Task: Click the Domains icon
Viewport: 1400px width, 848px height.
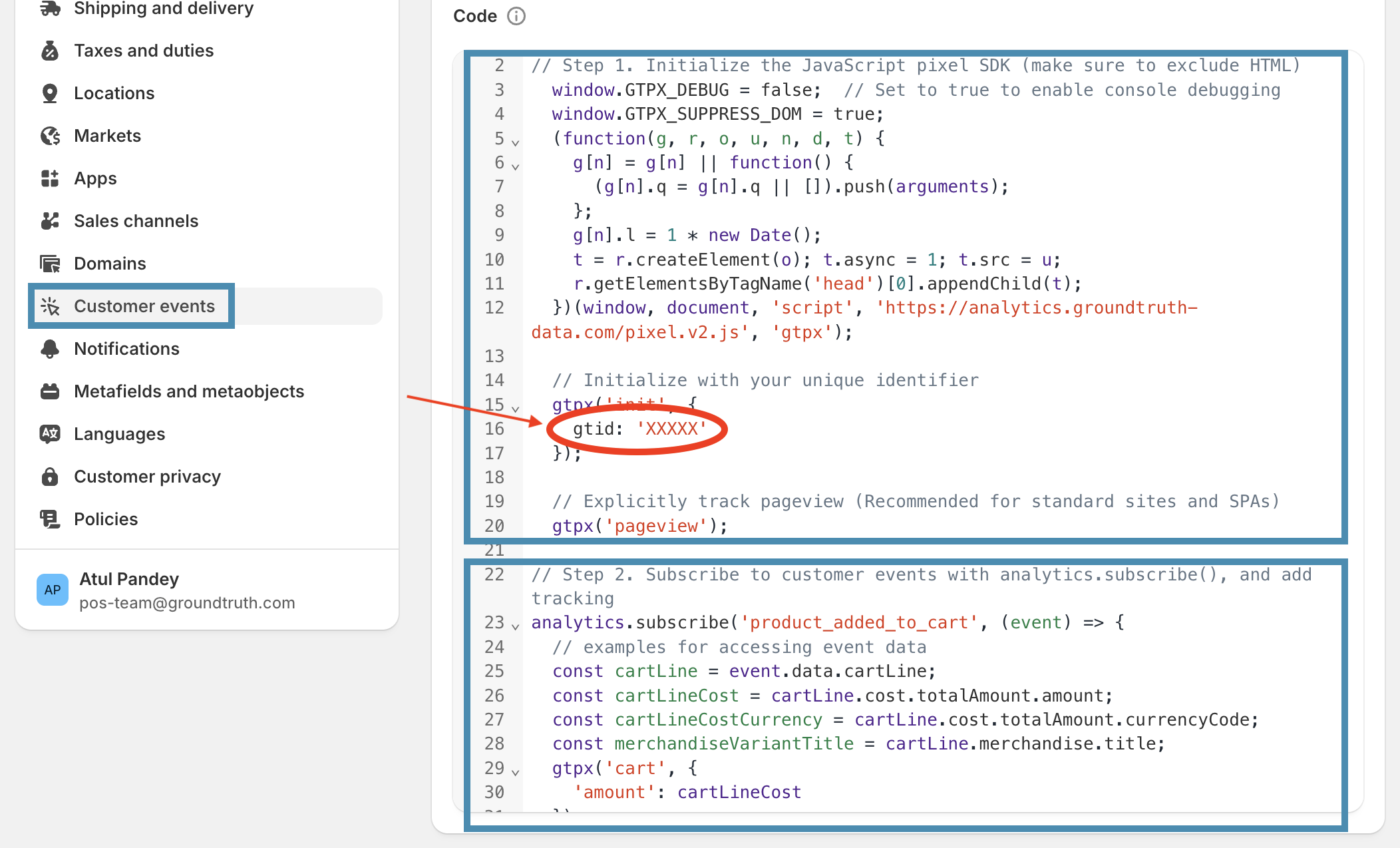Action: click(x=50, y=264)
